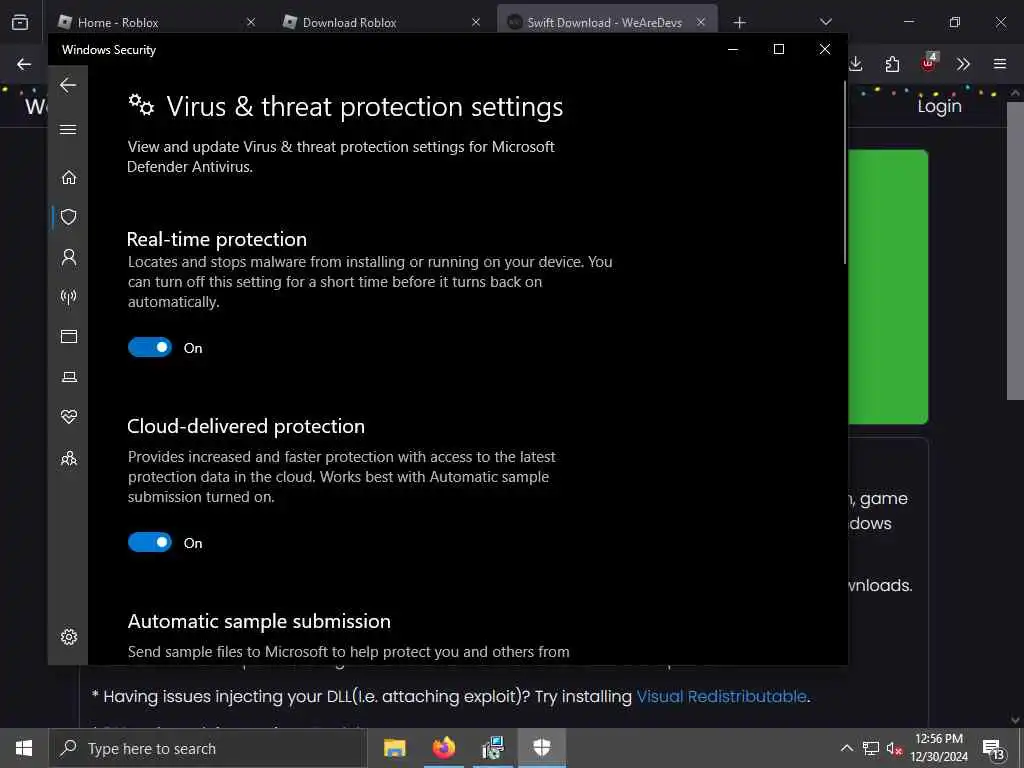Click the browser page scrollbar thumb
Screen dimensions: 1024x768
[1015, 250]
